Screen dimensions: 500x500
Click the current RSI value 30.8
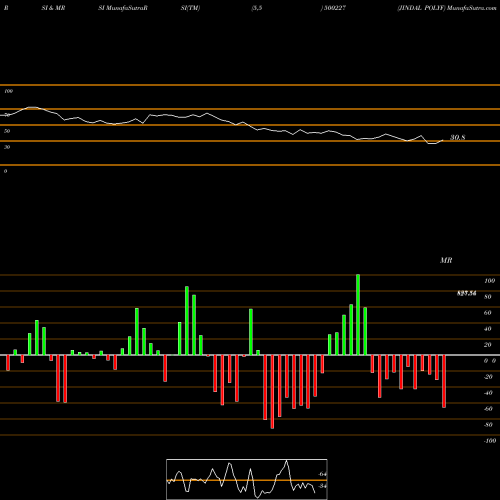458,137
